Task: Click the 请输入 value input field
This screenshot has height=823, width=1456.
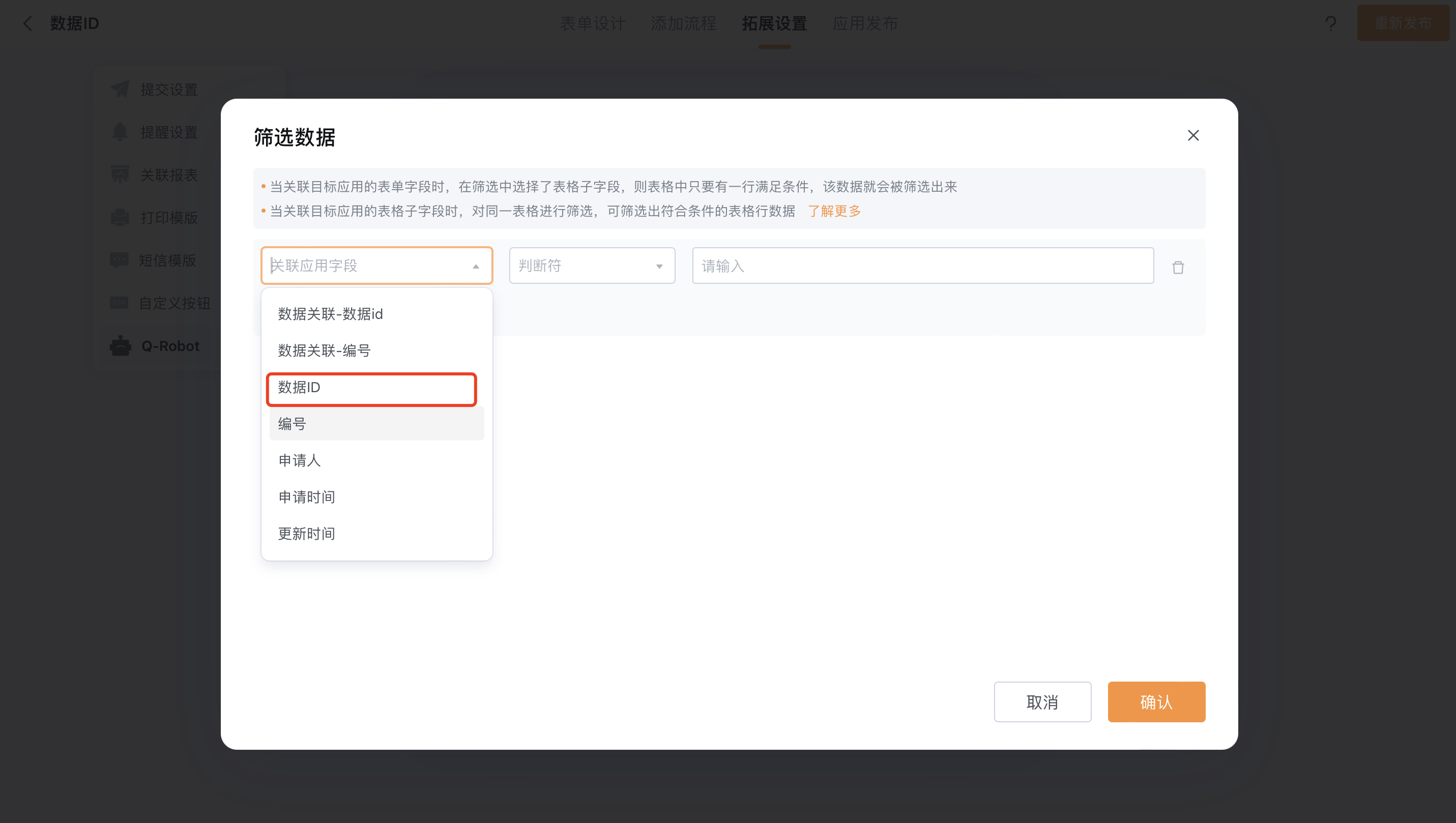Action: coord(922,266)
